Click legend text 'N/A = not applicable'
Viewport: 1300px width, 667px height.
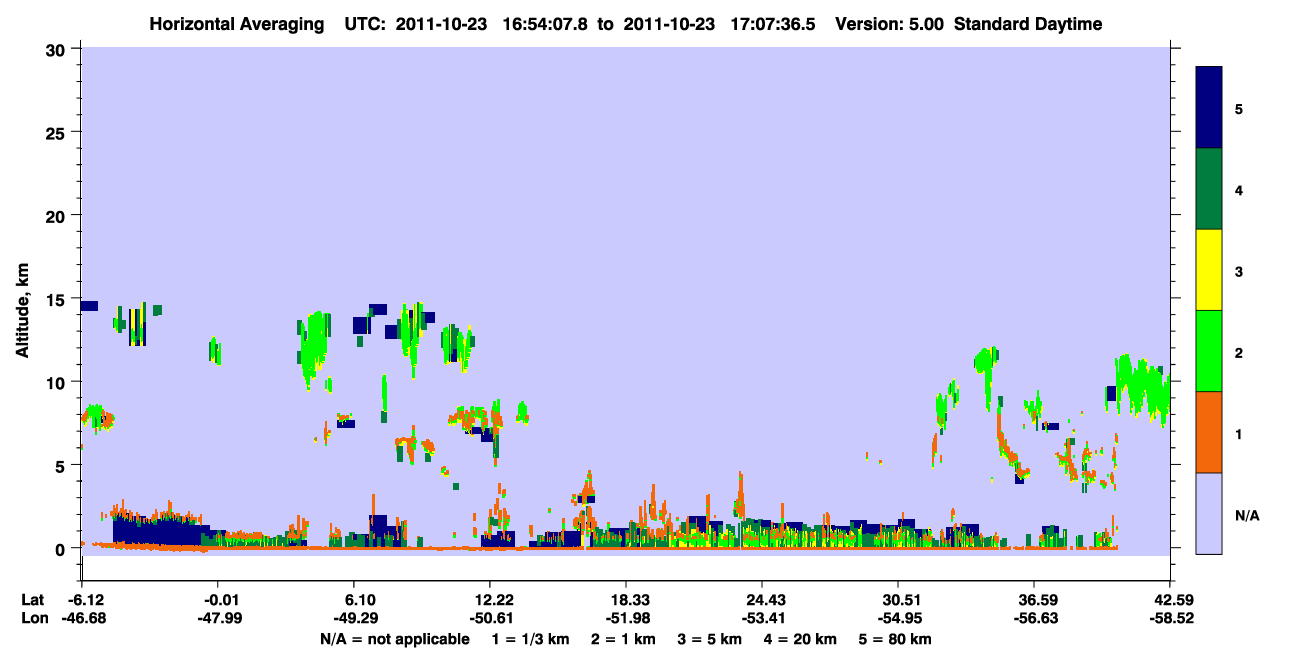pyautogui.click(x=394, y=639)
